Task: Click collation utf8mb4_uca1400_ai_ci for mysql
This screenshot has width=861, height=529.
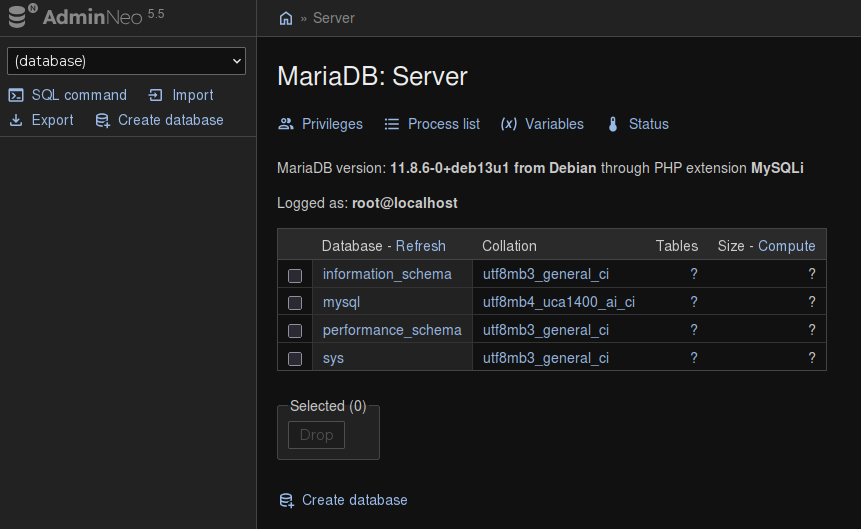Action: 558,302
